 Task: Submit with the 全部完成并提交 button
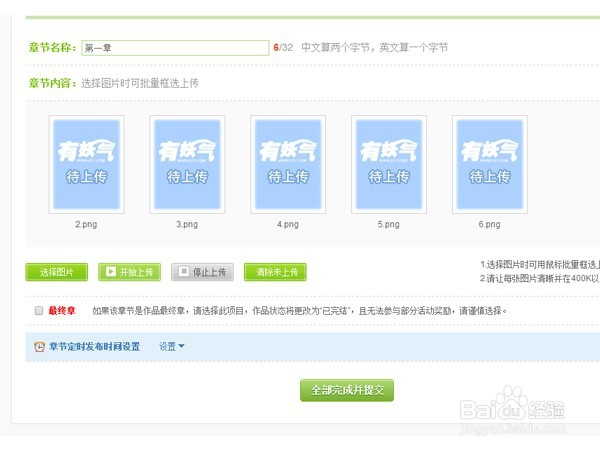click(347, 390)
